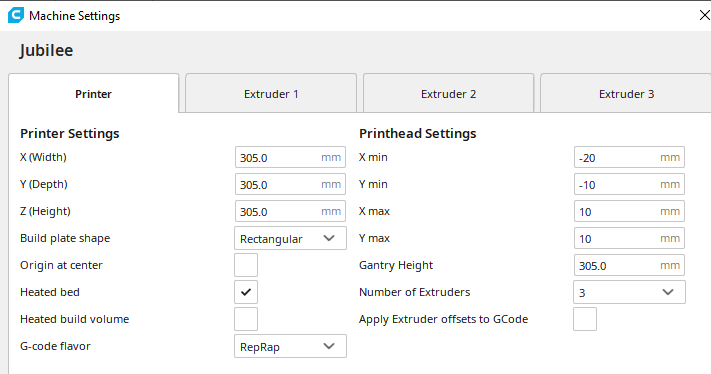Select the Y min value field
Image resolution: width=711 pixels, height=374 pixels.
click(x=629, y=185)
